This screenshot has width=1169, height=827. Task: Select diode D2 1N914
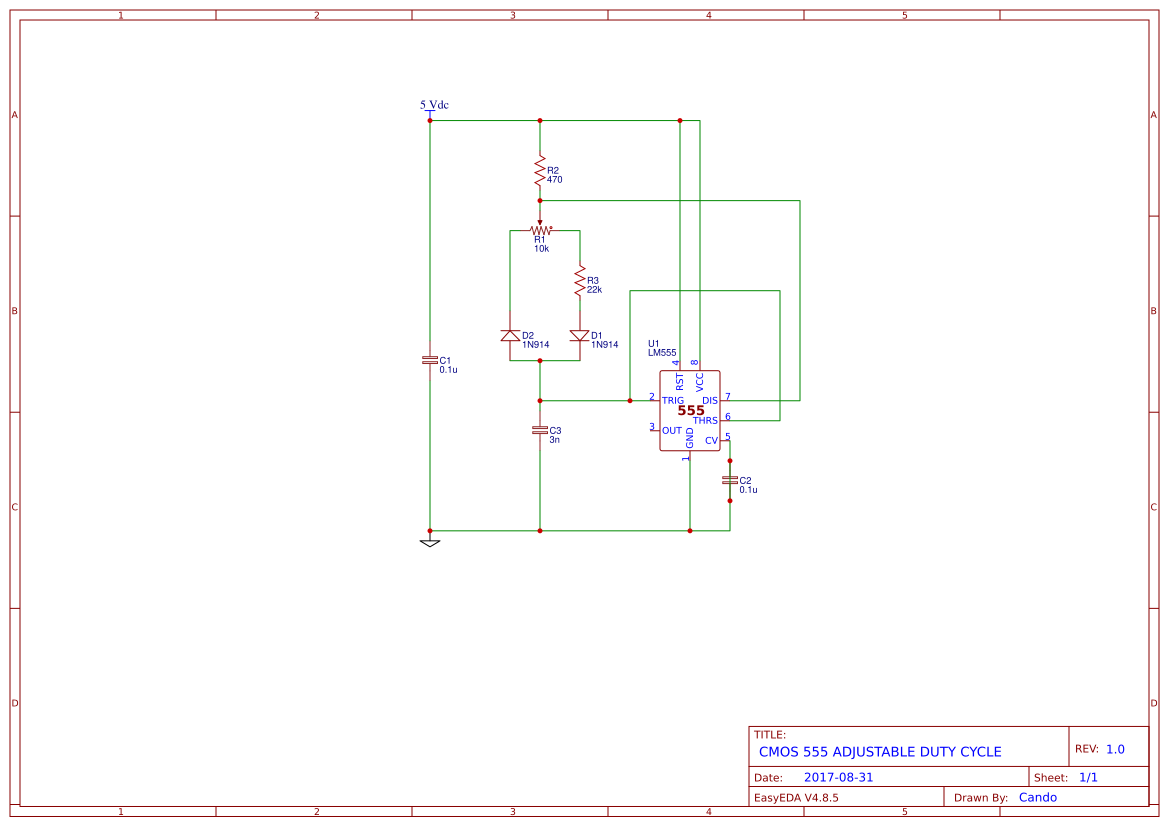(510, 336)
